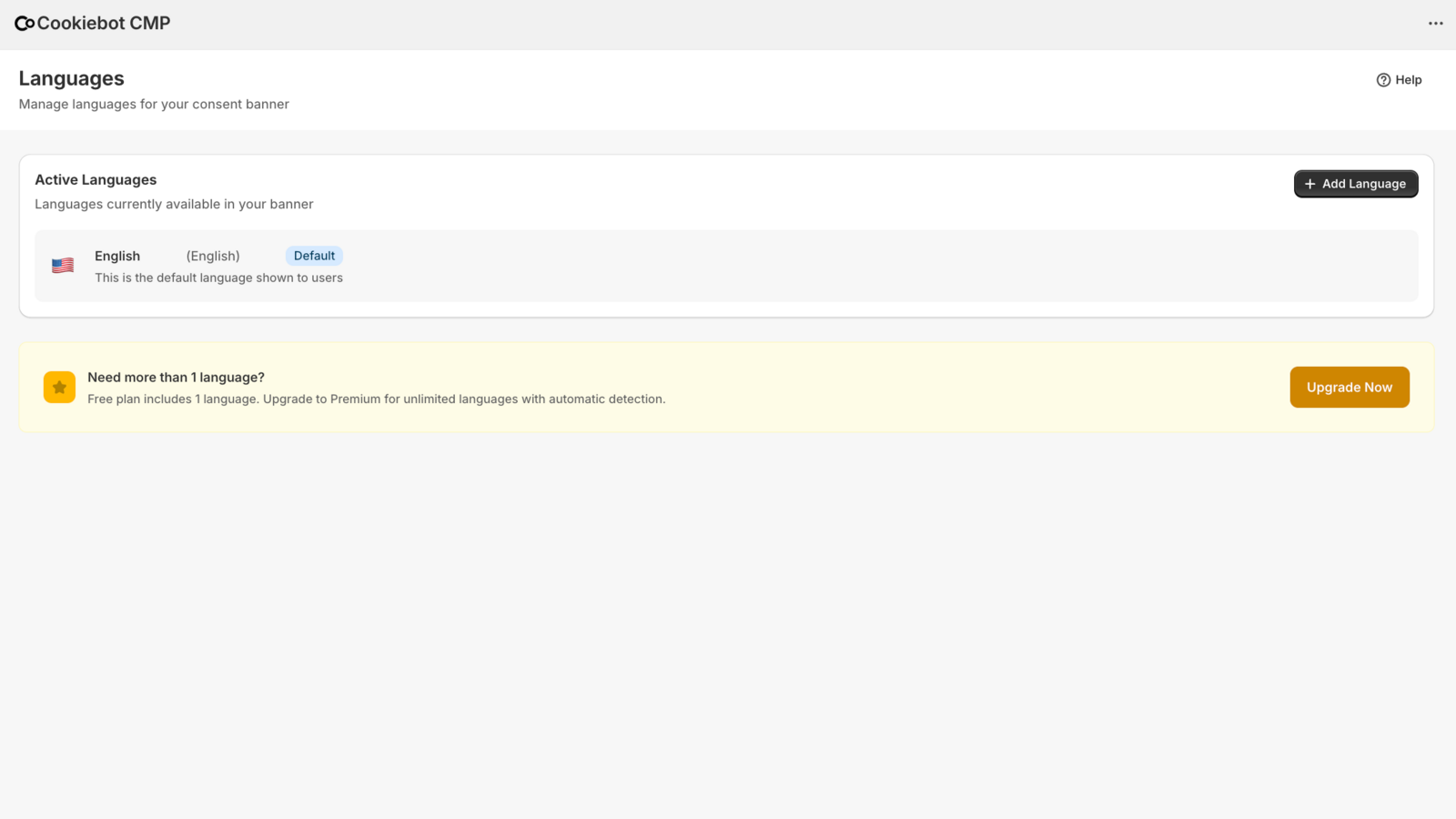The width and height of the screenshot is (1456, 819).
Task: Click the Cookiebot CMP logo
Action: pyautogui.click(x=91, y=23)
